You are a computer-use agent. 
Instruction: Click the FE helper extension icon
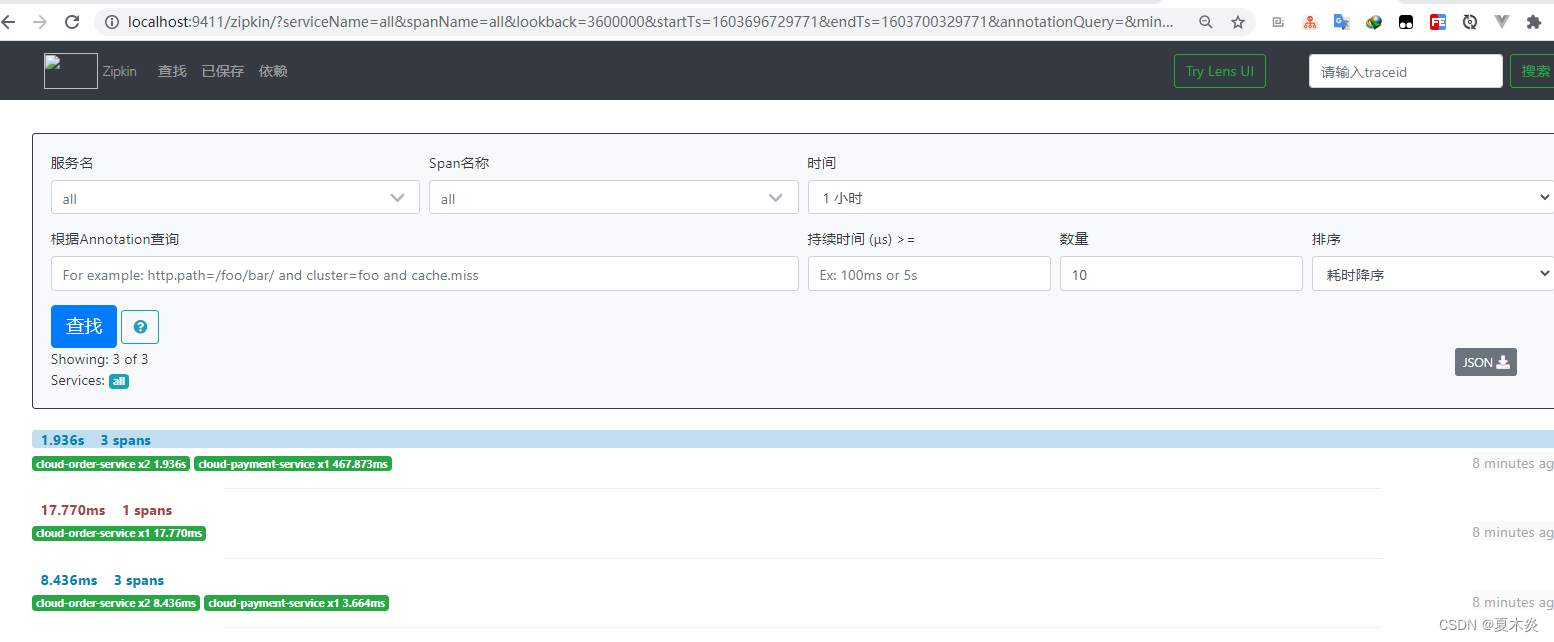[x=1438, y=21]
